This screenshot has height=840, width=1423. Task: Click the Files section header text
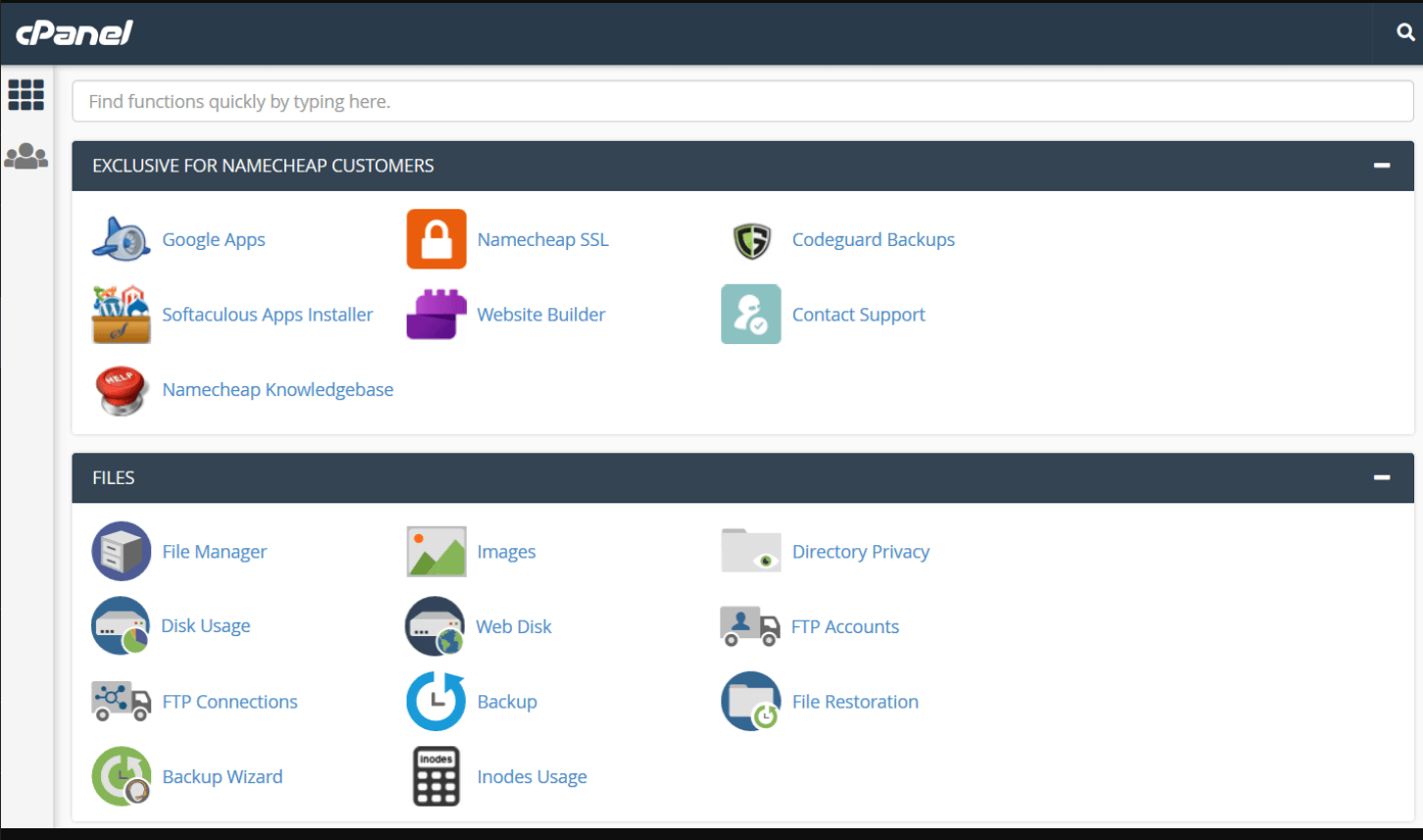pos(114,477)
